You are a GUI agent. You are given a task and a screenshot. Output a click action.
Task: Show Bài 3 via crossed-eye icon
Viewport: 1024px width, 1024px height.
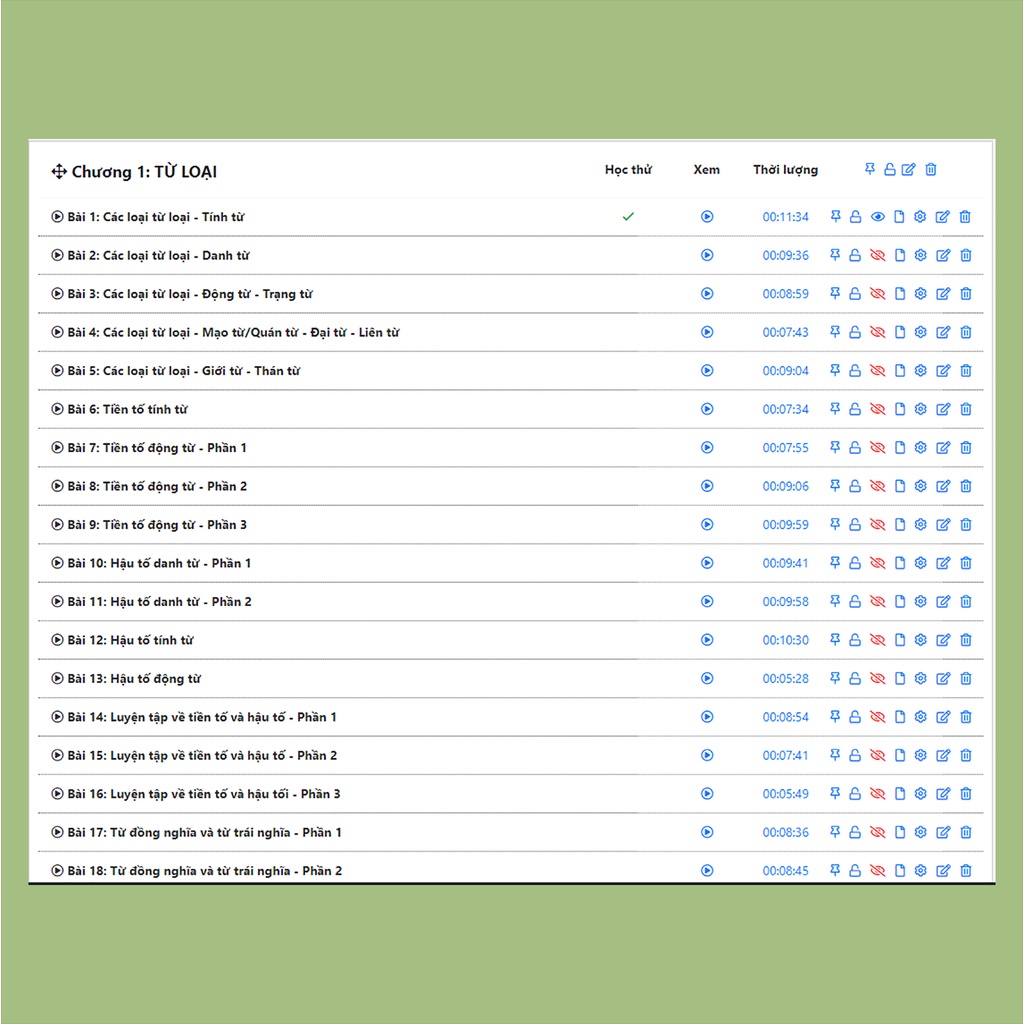coord(878,294)
